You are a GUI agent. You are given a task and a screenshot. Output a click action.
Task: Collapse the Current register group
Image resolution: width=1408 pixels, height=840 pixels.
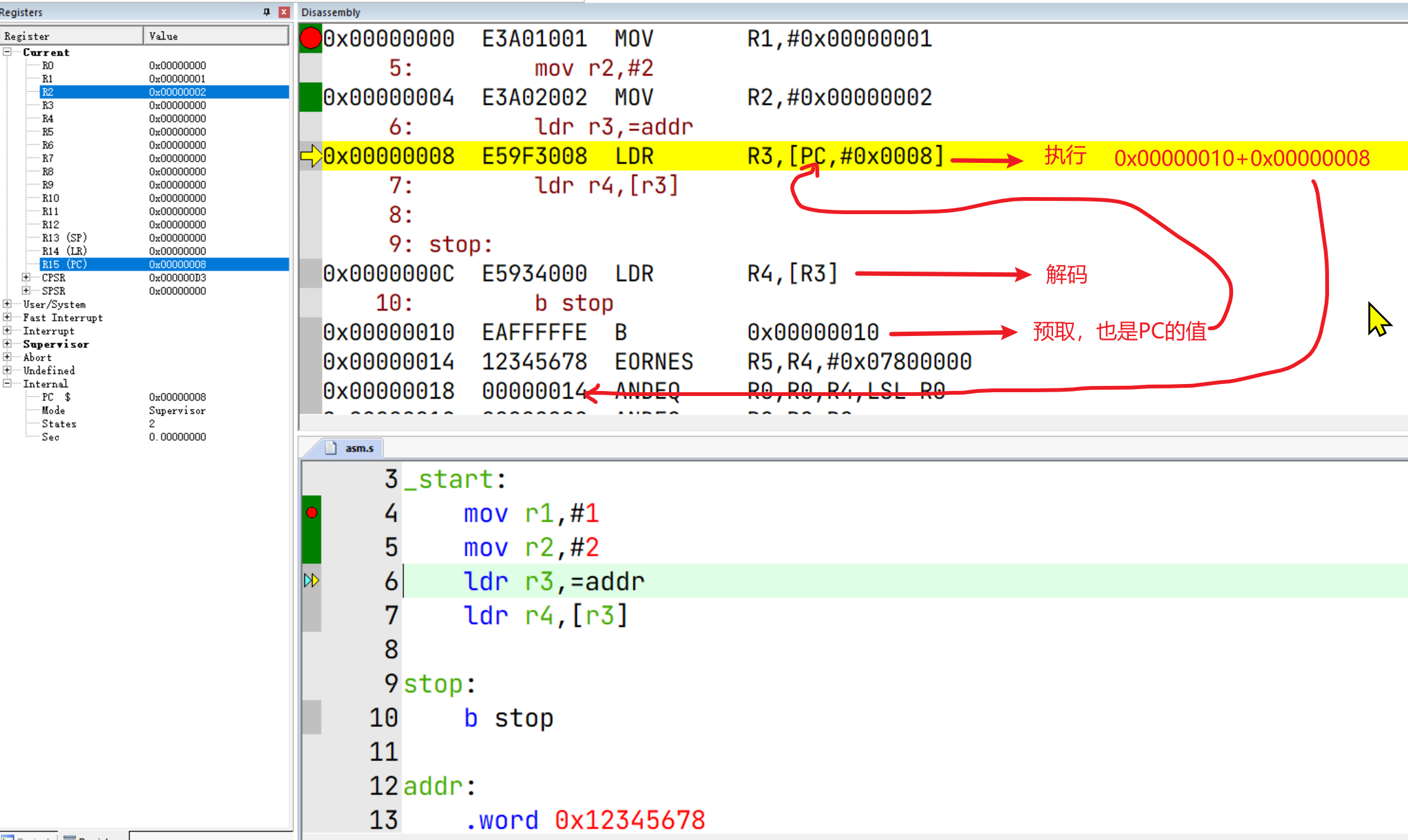[7, 52]
